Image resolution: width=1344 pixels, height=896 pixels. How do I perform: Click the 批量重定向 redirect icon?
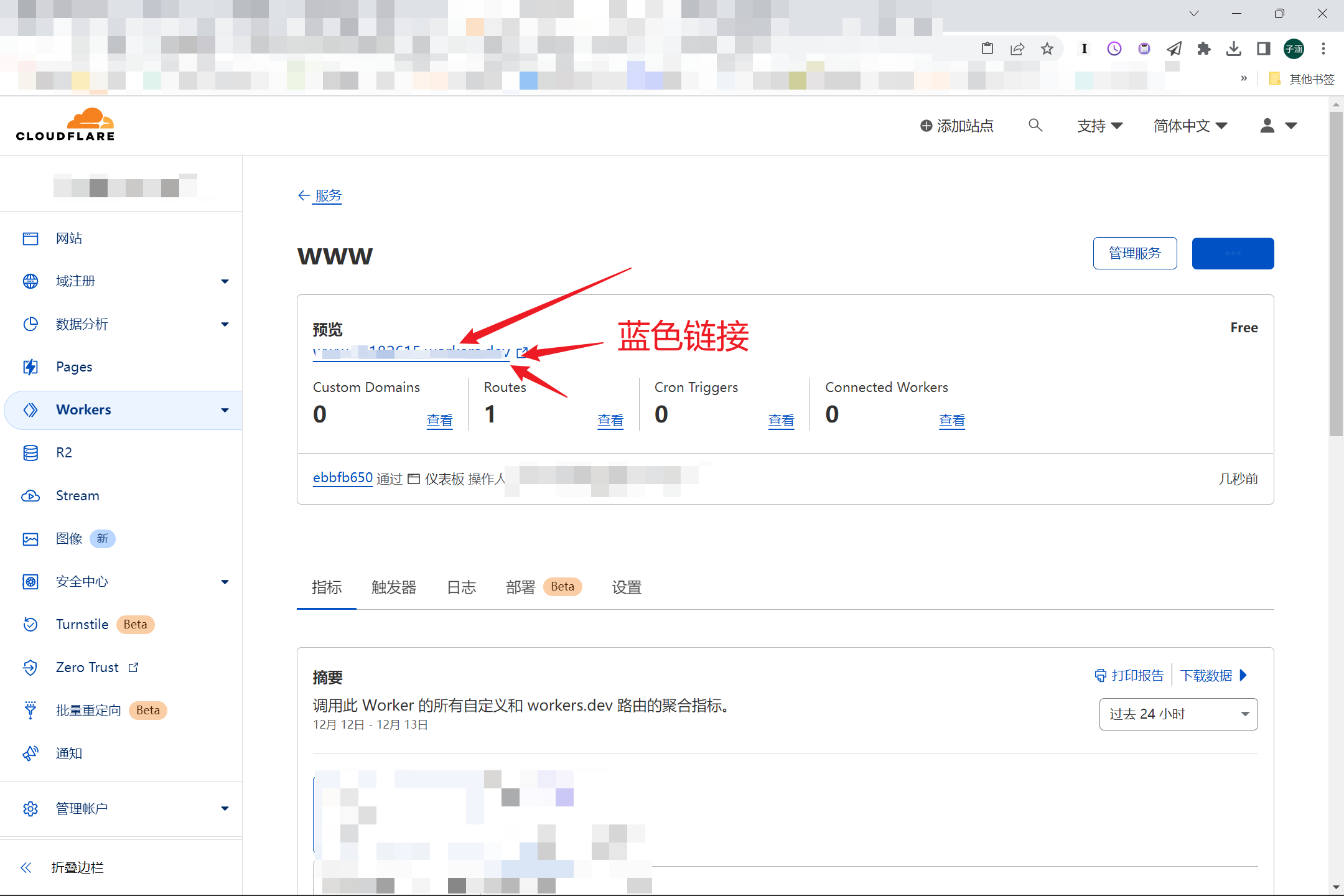[30, 711]
